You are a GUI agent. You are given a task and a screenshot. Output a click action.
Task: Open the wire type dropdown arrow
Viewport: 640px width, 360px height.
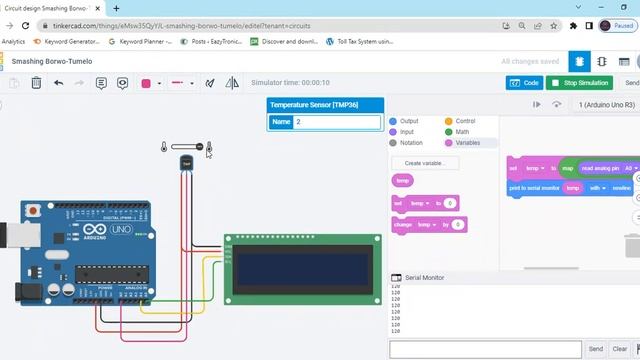click(x=192, y=83)
